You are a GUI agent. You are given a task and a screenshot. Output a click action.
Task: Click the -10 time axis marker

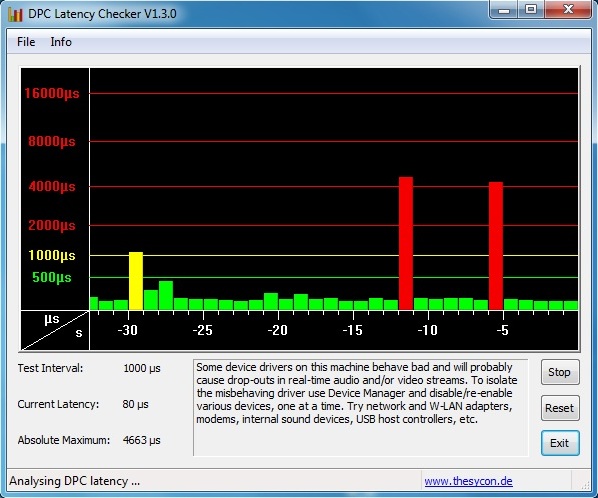pyautogui.click(x=428, y=330)
